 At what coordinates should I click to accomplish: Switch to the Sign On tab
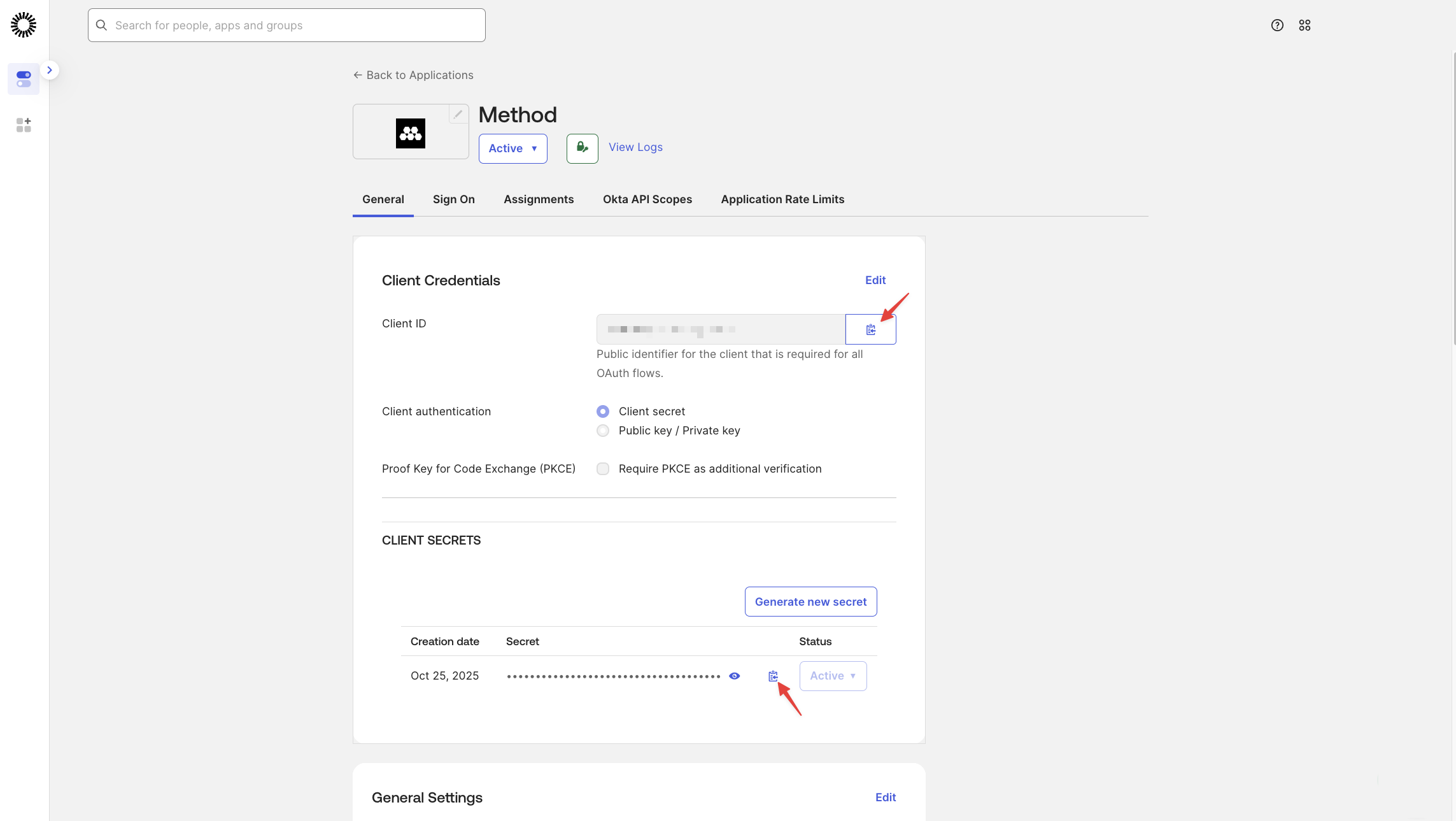[453, 199]
